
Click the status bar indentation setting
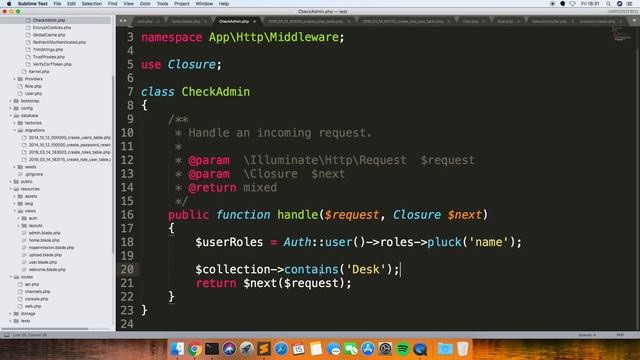pyautogui.click(x=587, y=335)
